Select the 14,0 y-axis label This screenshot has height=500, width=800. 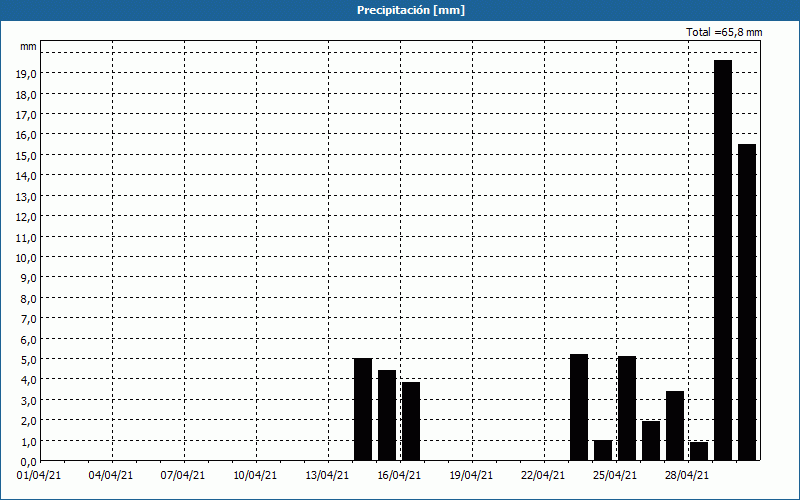[x=26, y=176]
